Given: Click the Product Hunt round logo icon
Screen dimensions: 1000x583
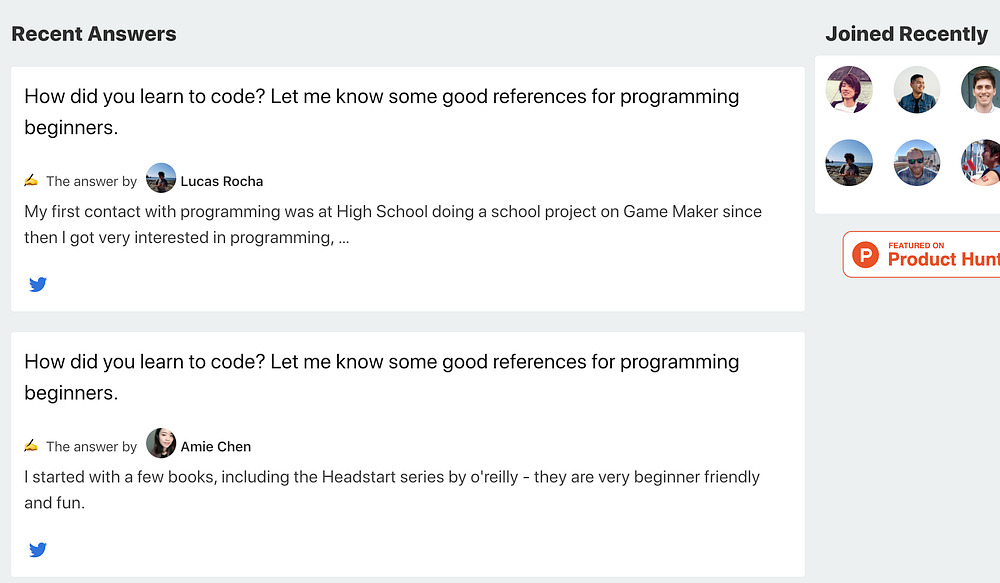Looking at the screenshot, I should point(865,255).
